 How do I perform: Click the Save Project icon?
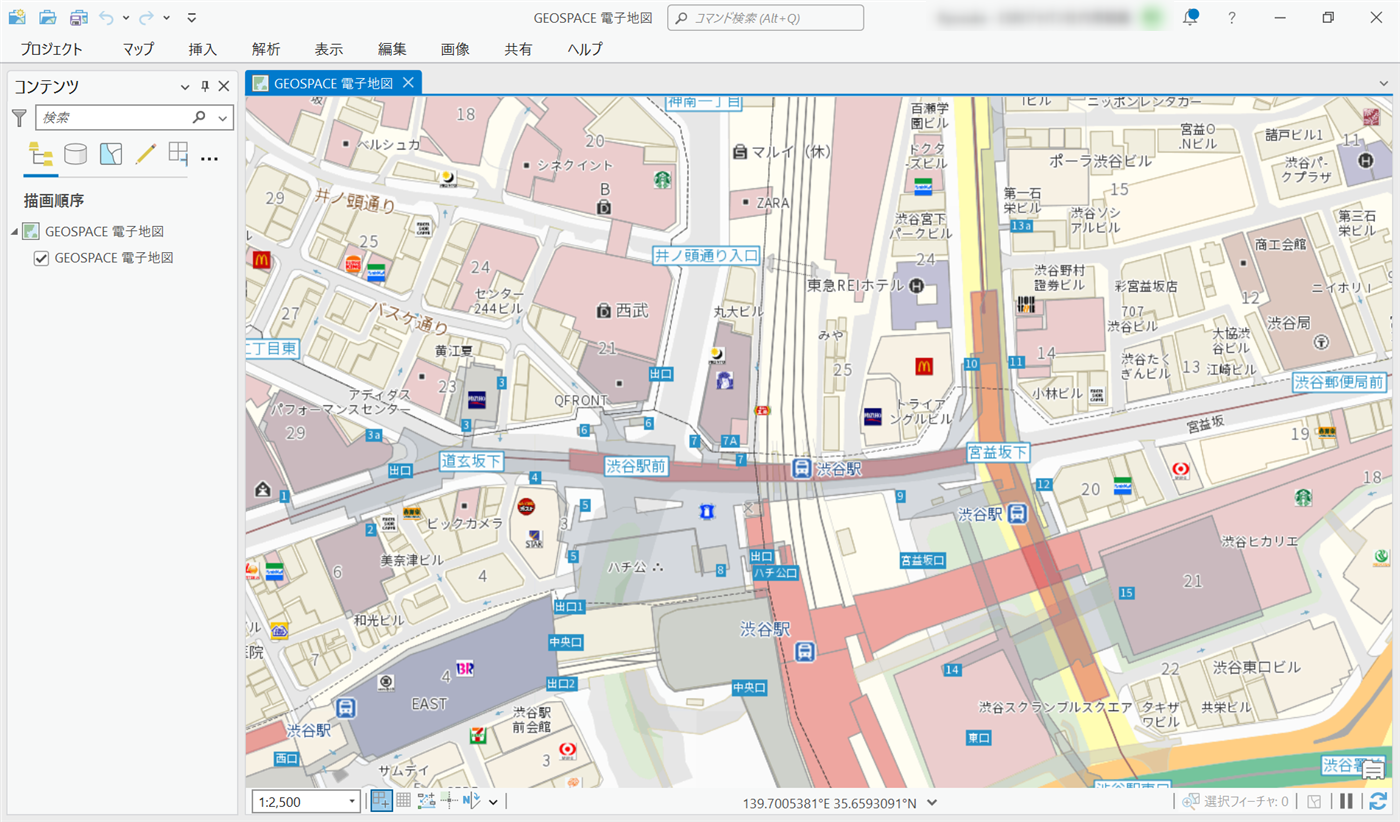click(x=78, y=17)
